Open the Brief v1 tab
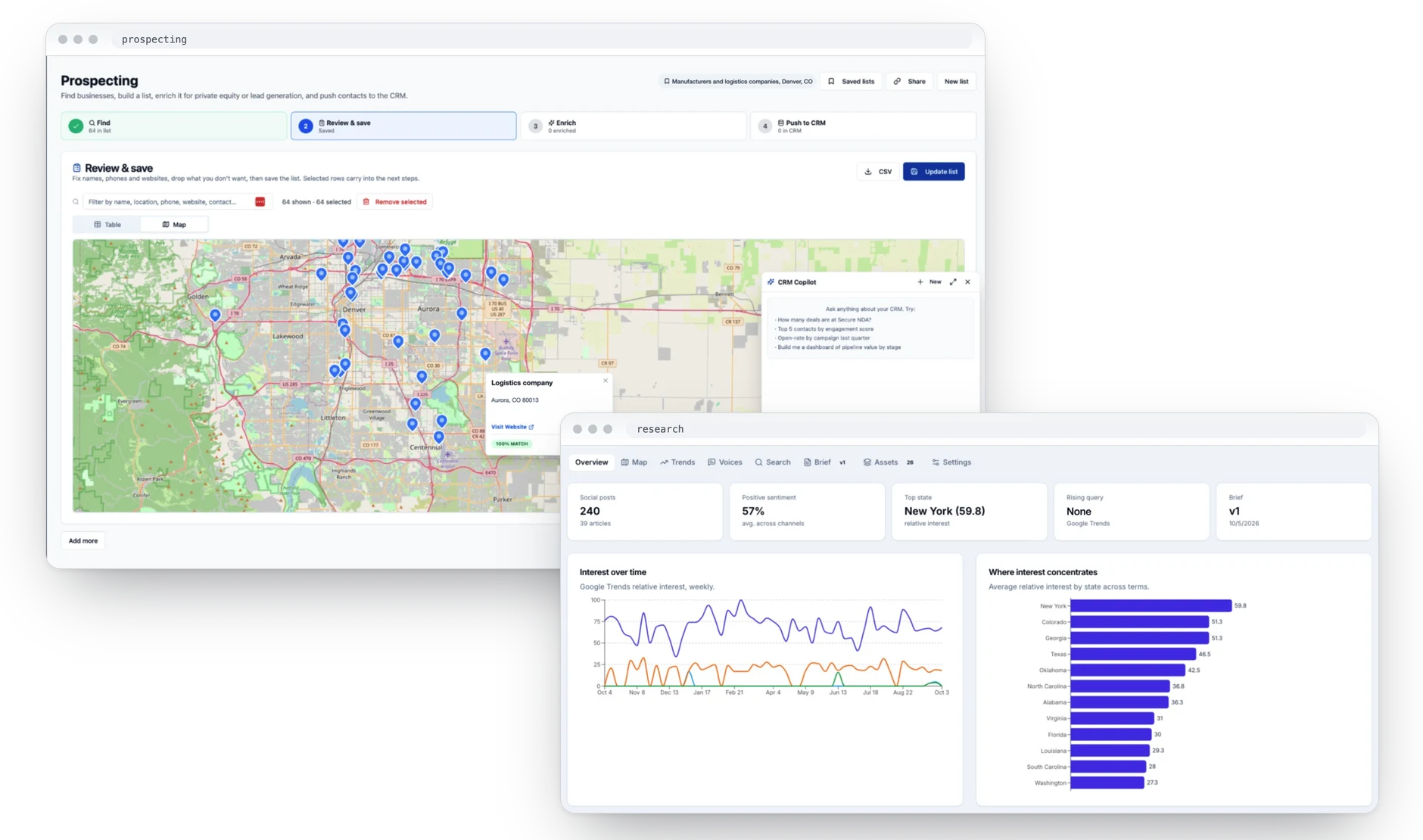 824,462
